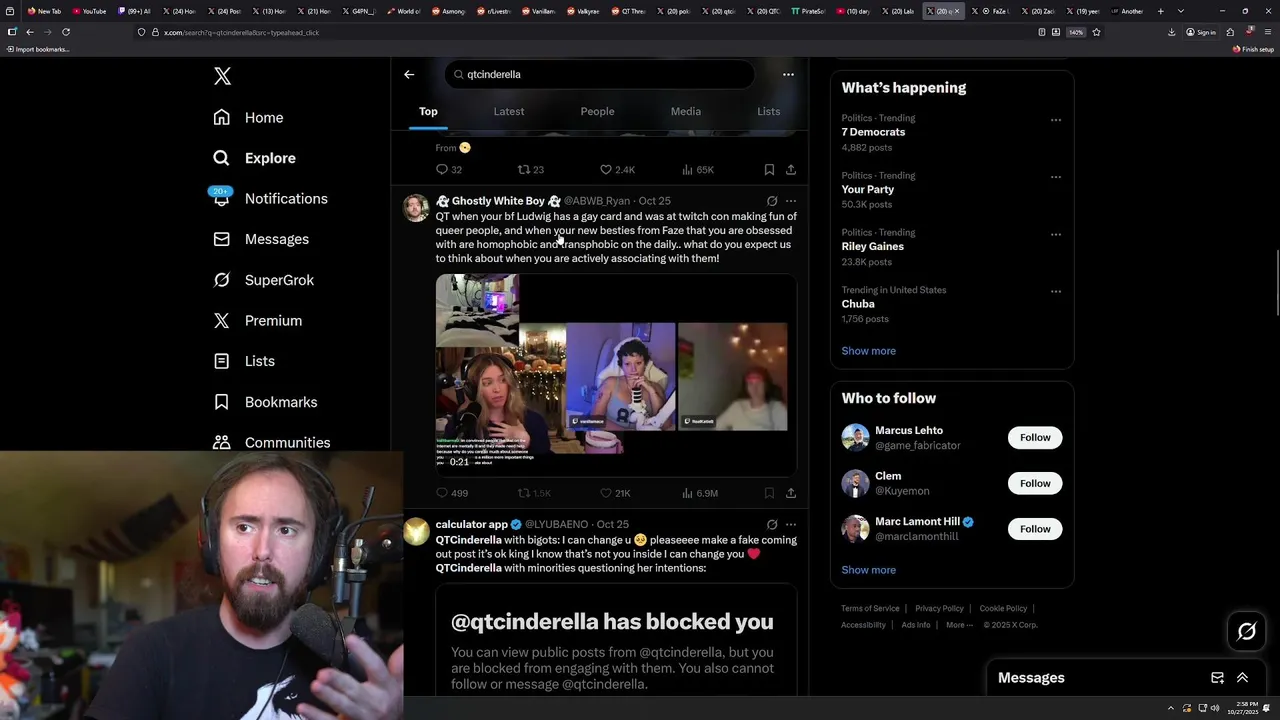Open more options for Chuba trend

1055,292
